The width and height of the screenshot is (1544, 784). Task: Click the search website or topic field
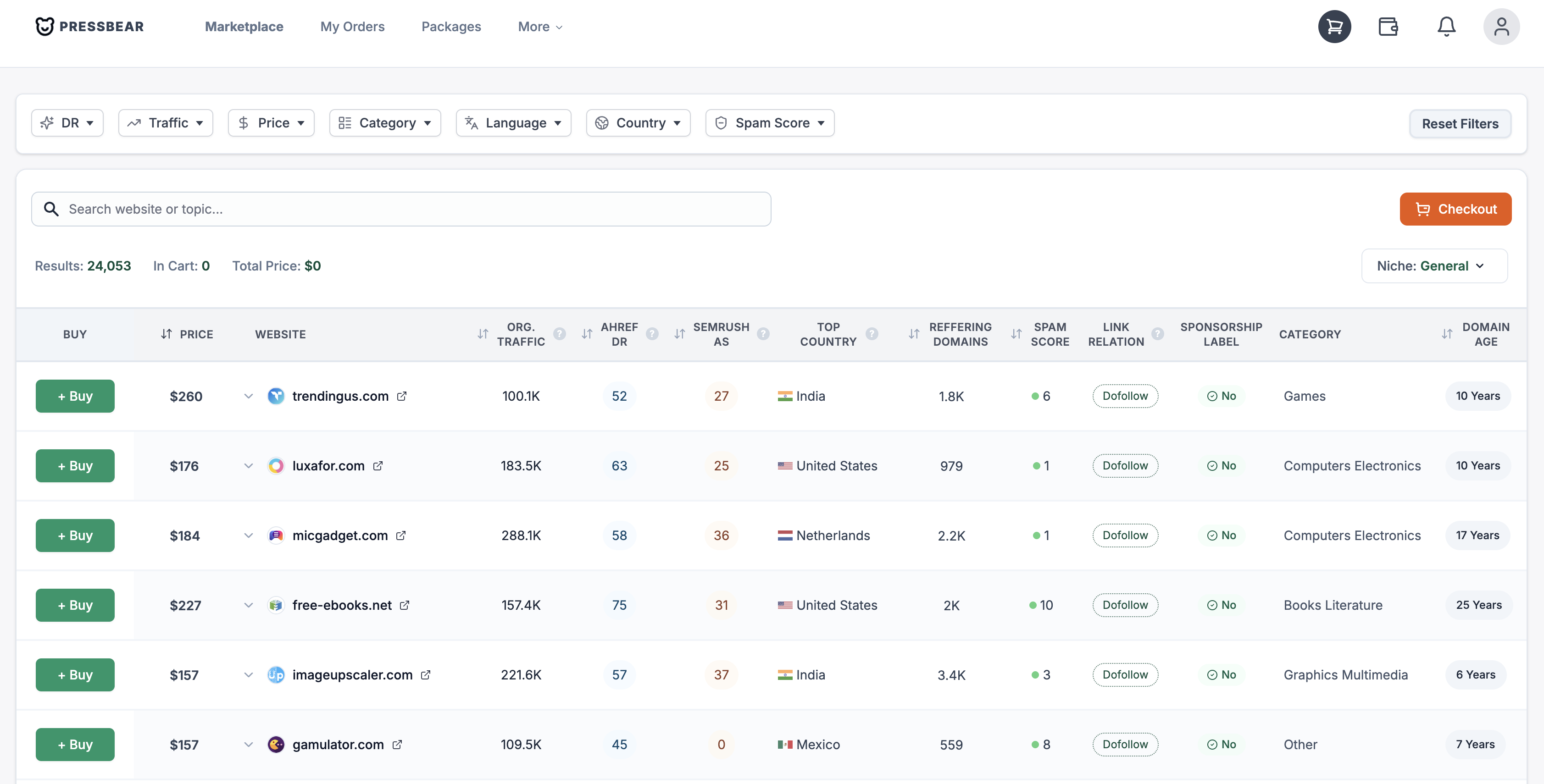[x=401, y=209]
